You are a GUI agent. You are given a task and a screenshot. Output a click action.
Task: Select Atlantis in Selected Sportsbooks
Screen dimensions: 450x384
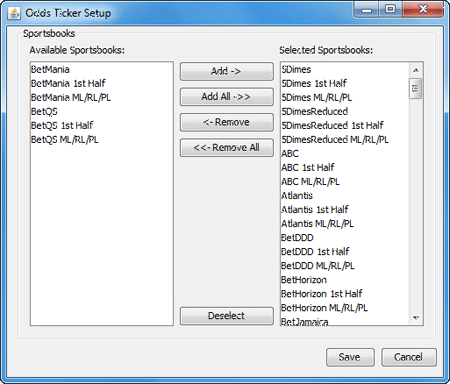pos(345,195)
